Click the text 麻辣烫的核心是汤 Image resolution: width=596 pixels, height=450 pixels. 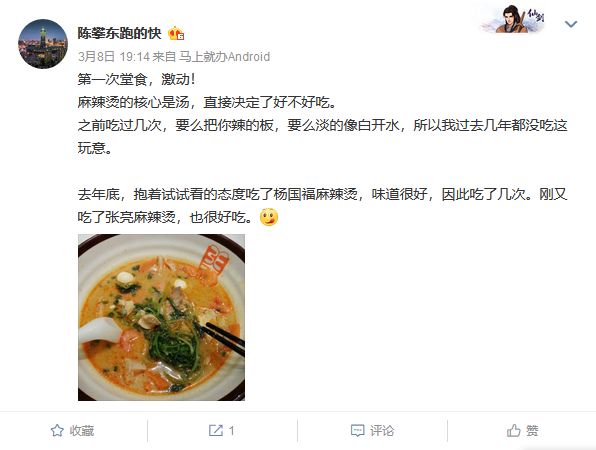pyautogui.click(x=133, y=102)
